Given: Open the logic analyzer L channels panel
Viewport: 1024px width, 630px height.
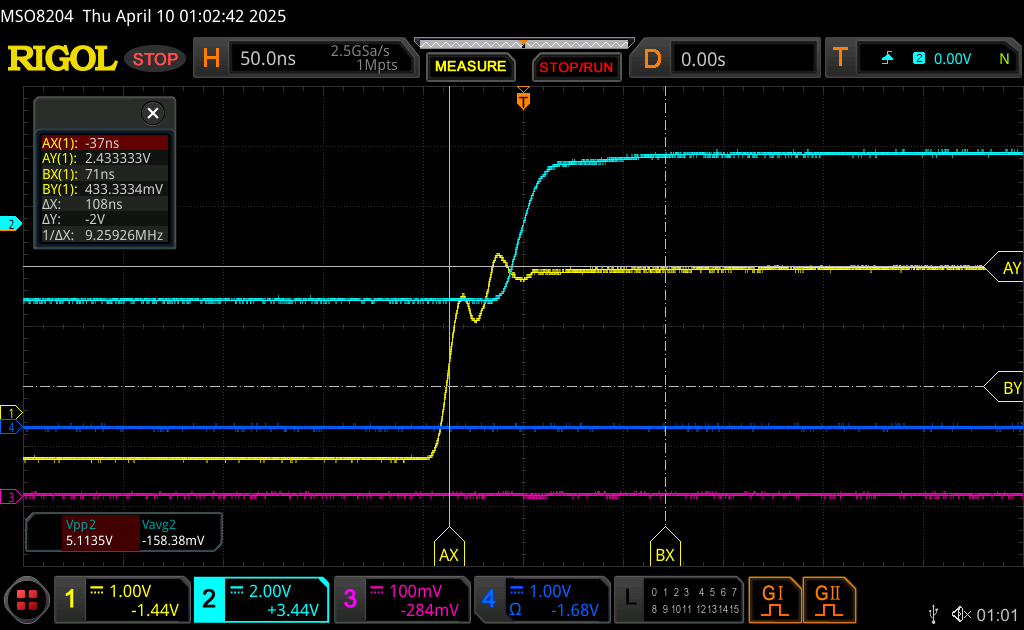Looking at the screenshot, I should [681, 599].
